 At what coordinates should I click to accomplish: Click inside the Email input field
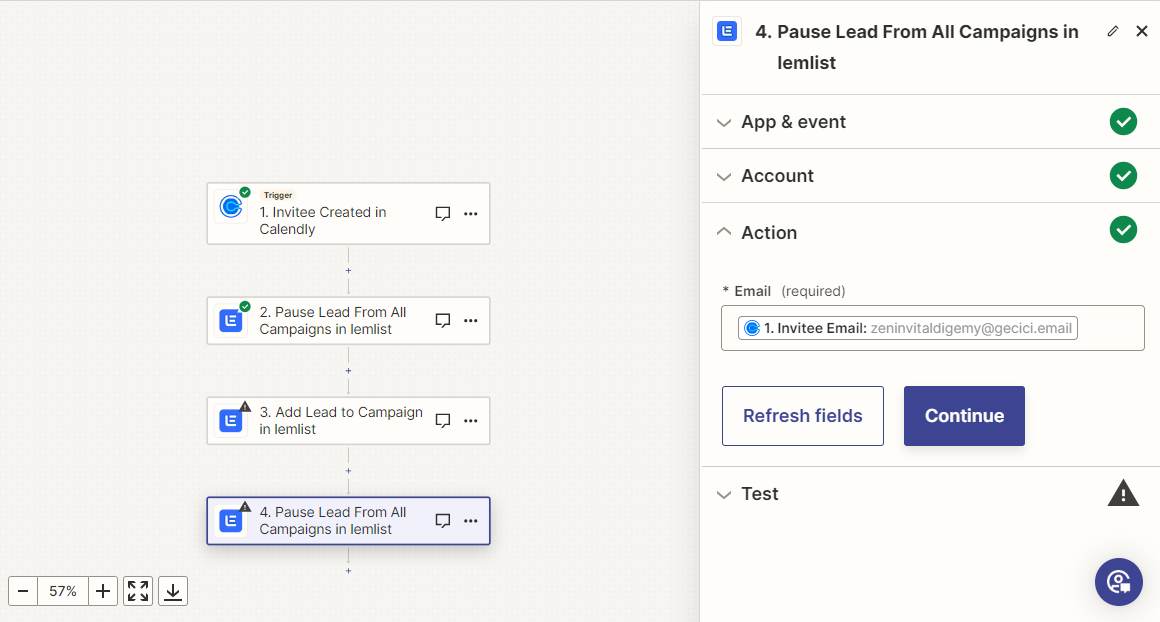click(x=932, y=328)
